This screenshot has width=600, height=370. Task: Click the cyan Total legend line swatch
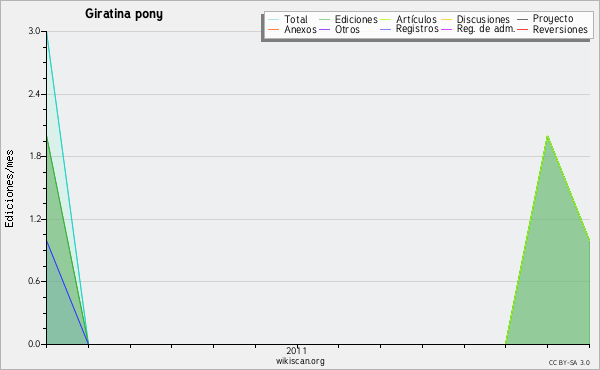274,20
